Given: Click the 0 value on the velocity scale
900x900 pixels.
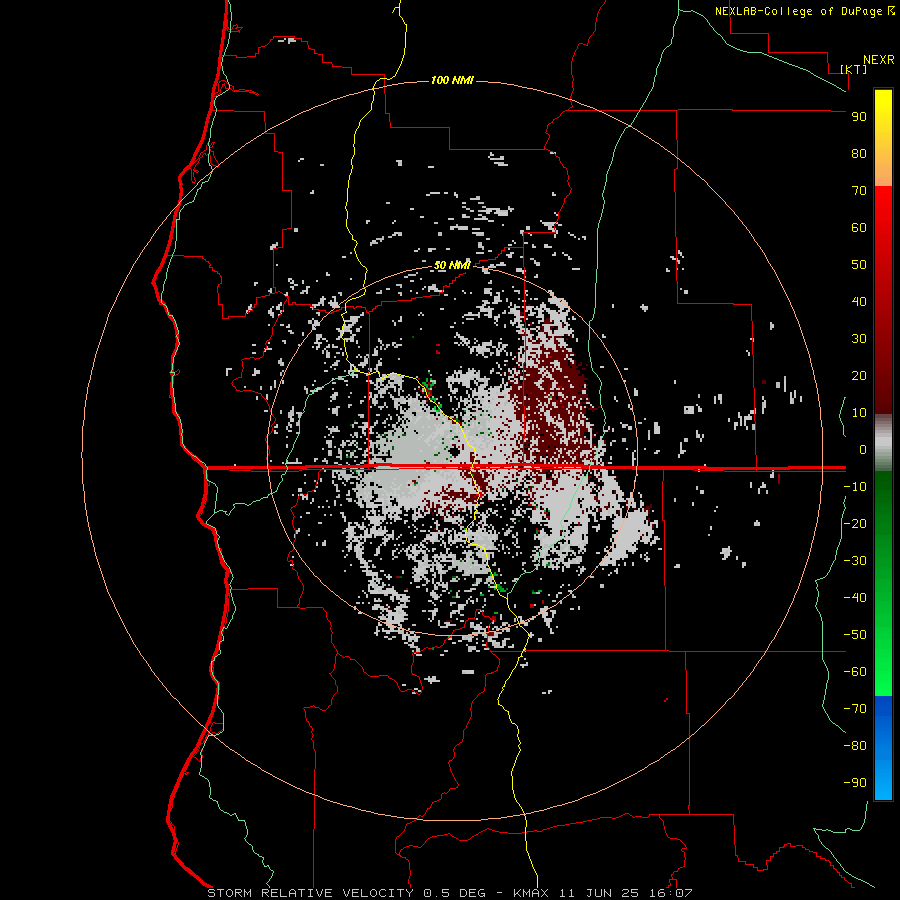Looking at the screenshot, I should pos(863,449).
